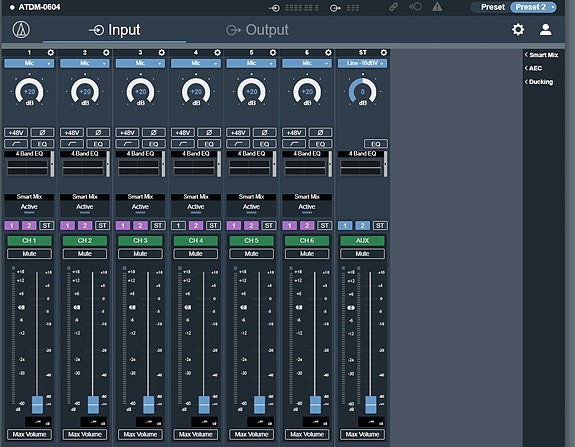Screen dimensions: 575x447
Task: Click the Audio-Technica logo icon
Action: pos(21,29)
